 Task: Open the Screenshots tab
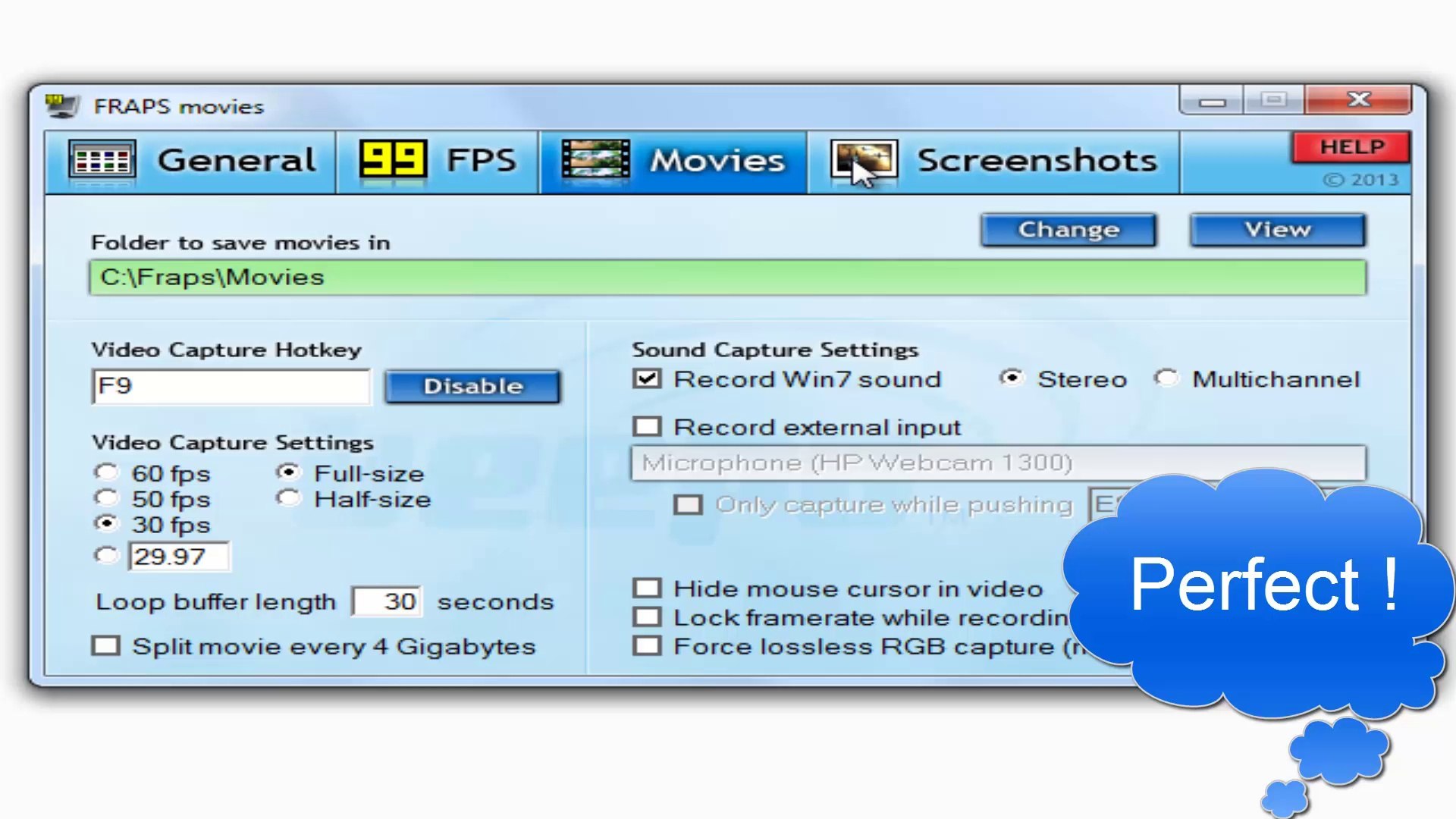[993, 162]
